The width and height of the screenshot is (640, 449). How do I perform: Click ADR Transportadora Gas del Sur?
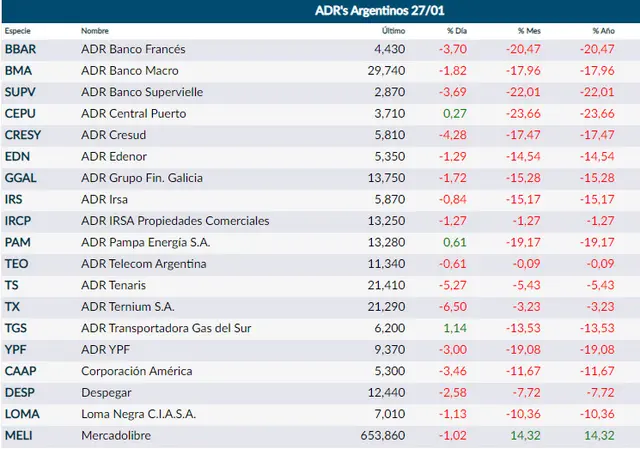[166, 328]
